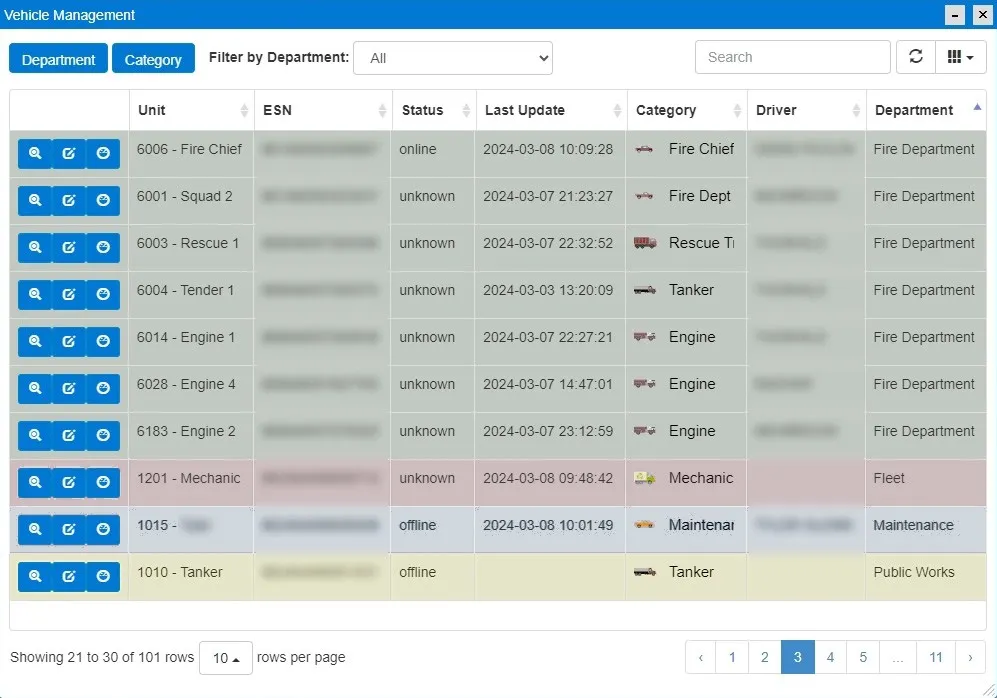This screenshot has height=698, width=997.
Task: Sort table by Status column
Action: 434,110
